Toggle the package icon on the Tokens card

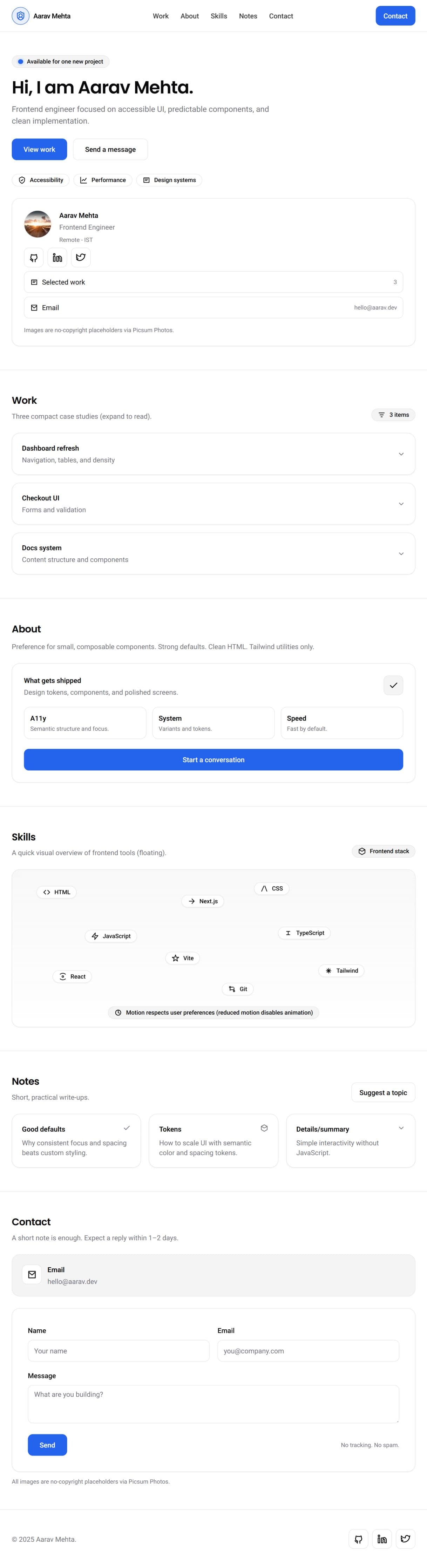tap(264, 1127)
